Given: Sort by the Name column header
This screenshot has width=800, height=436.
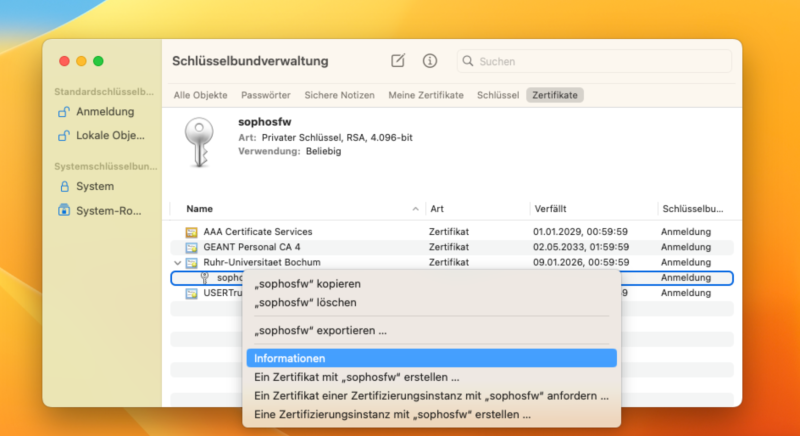Looking at the screenshot, I should [x=199, y=209].
